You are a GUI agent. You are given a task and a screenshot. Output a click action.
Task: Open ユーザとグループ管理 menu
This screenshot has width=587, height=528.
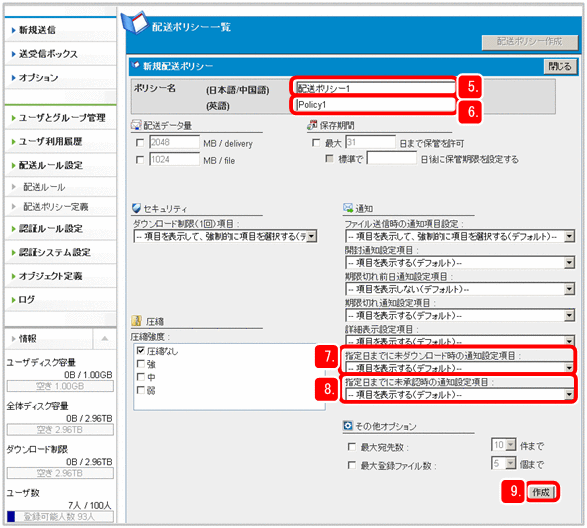click(61, 118)
